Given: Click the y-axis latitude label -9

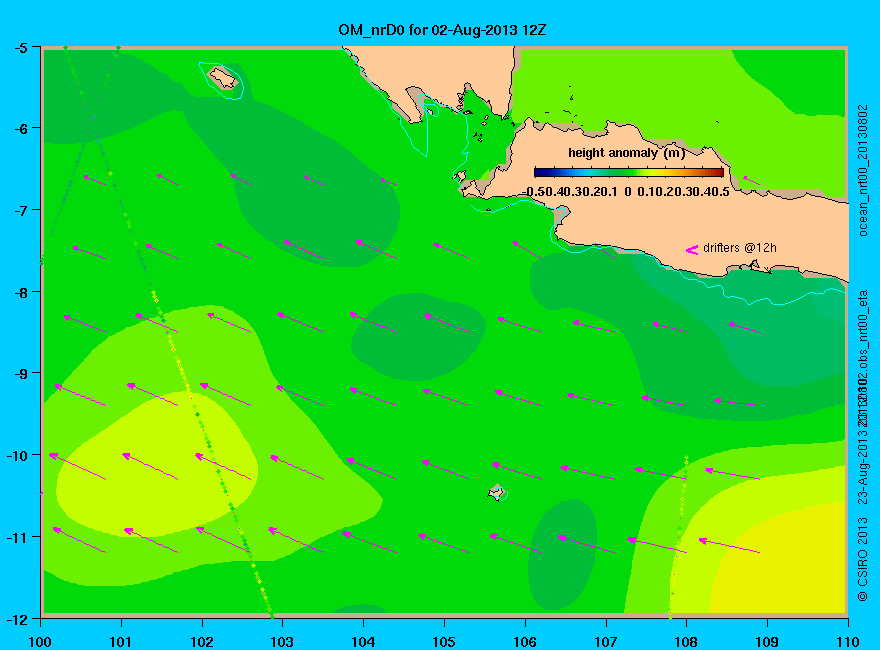Looking at the screenshot, I should [x=20, y=373].
